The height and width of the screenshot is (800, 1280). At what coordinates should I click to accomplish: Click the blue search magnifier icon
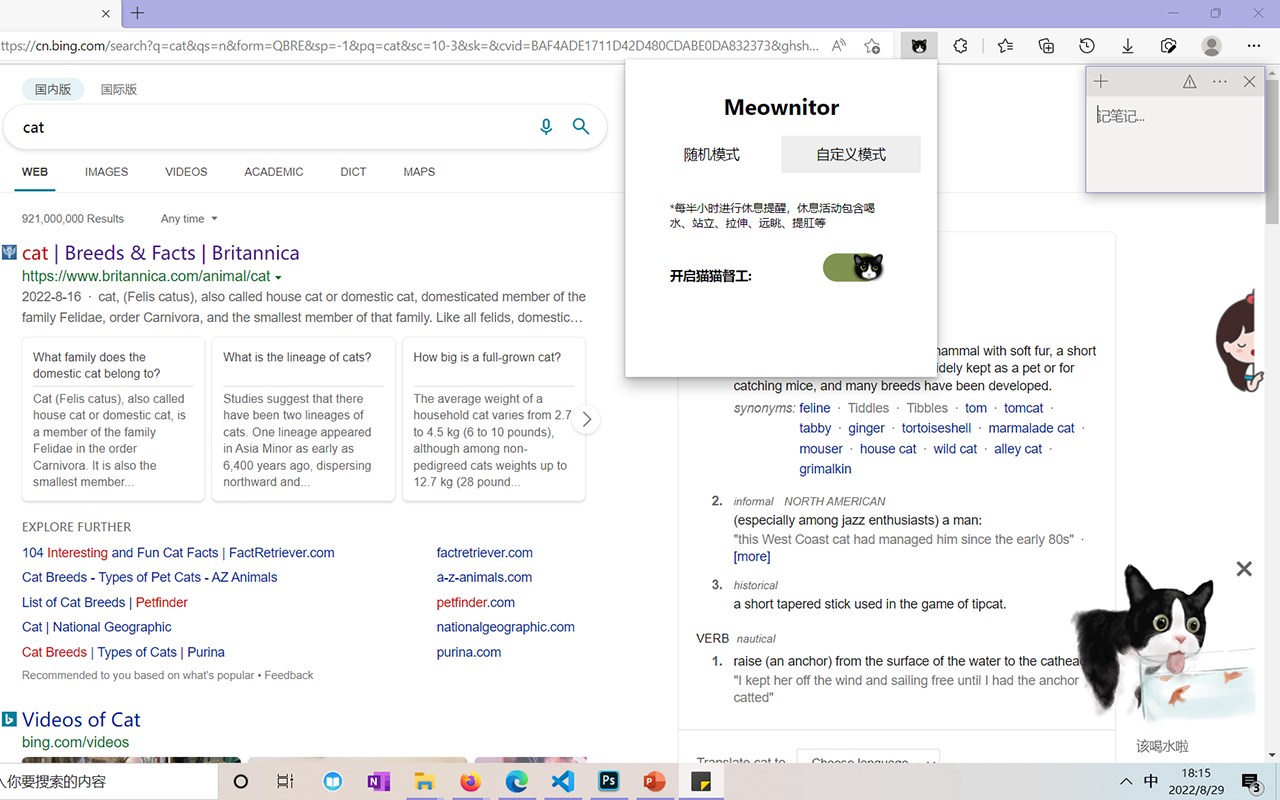(x=581, y=127)
